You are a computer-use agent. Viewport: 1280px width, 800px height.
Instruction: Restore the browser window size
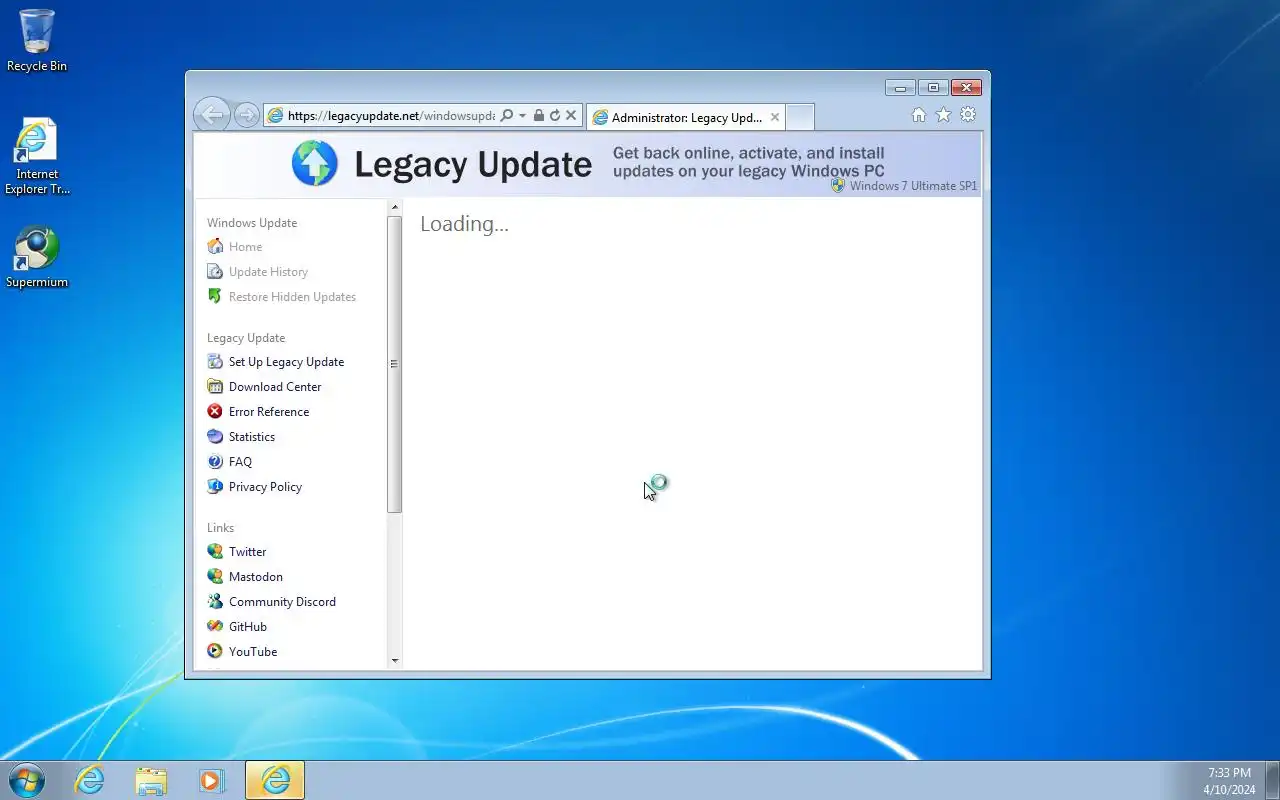coord(933,88)
